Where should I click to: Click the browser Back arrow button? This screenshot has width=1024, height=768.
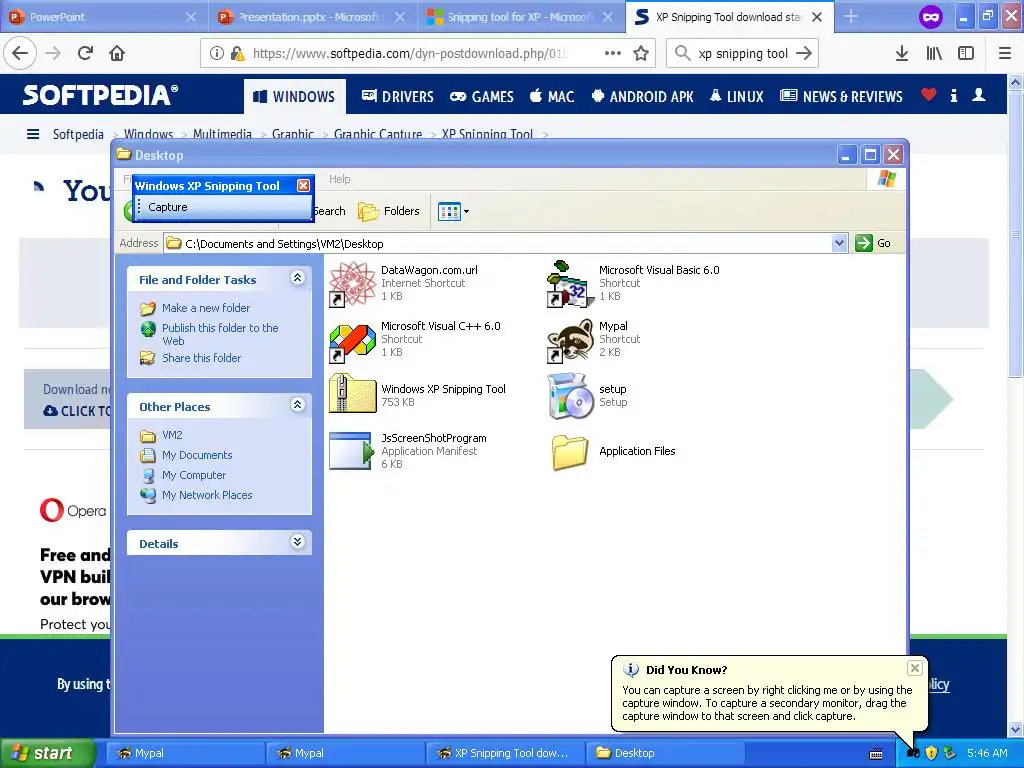tap(20, 54)
